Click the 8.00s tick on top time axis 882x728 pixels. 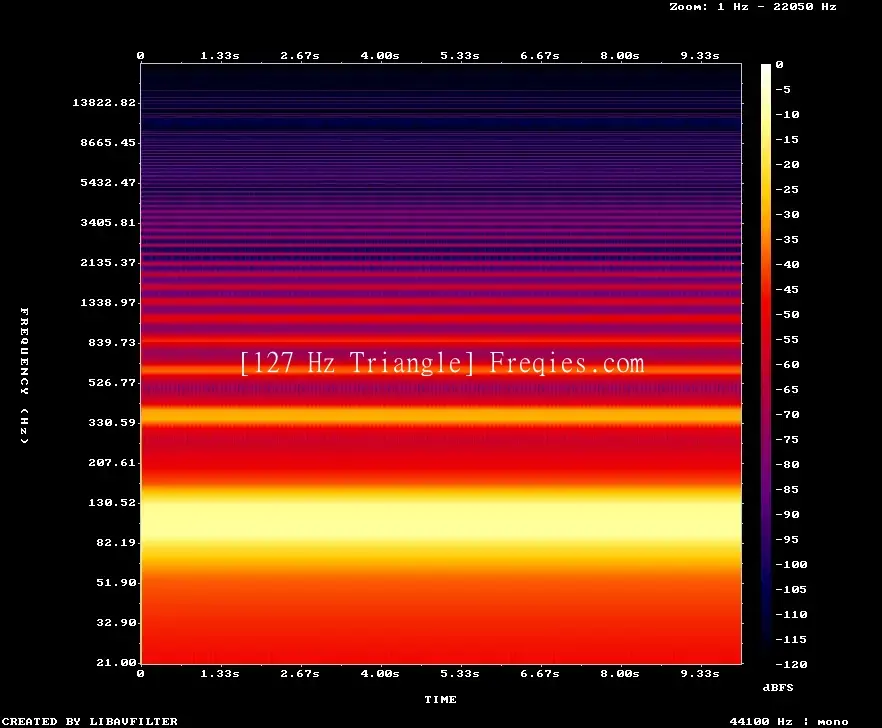[x=619, y=55]
